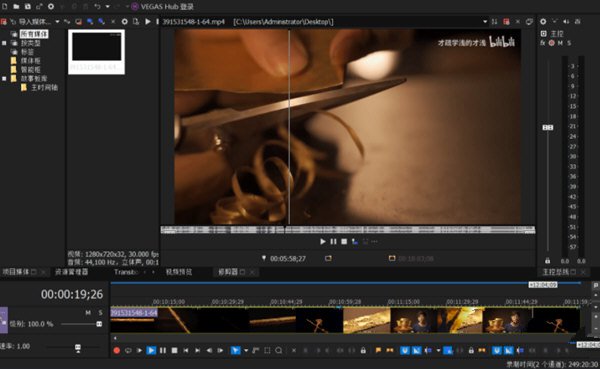This screenshot has height=369, width=600.
Task: Toggle master bus Solo (S) button
Action: coord(569,43)
